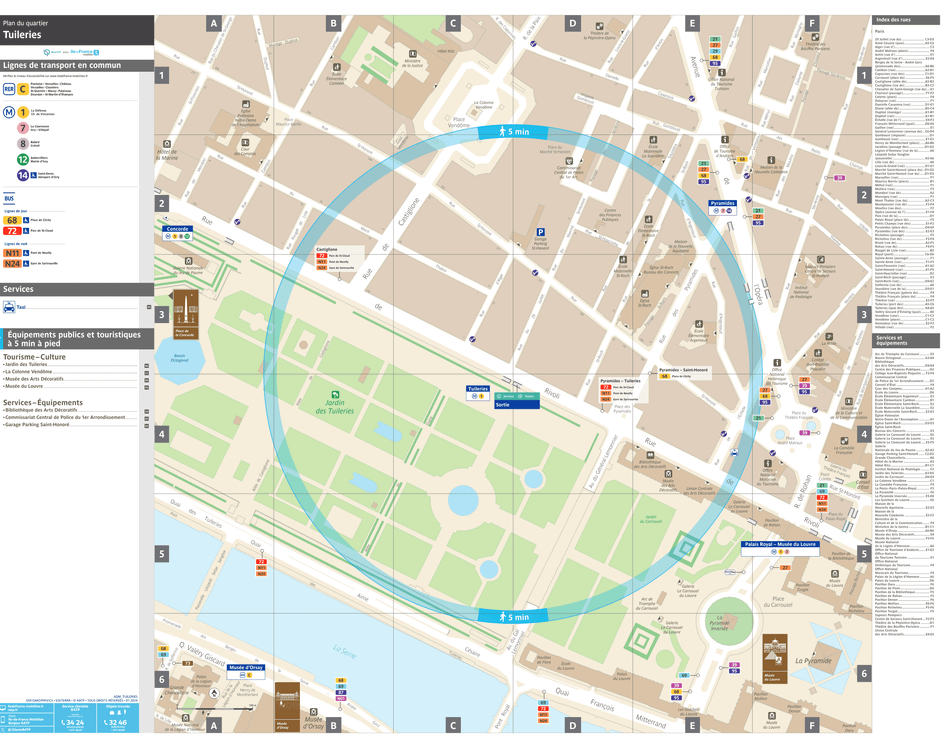Click the Metro line 1 icon
Viewport: 944px width, 748px height.
point(22,112)
